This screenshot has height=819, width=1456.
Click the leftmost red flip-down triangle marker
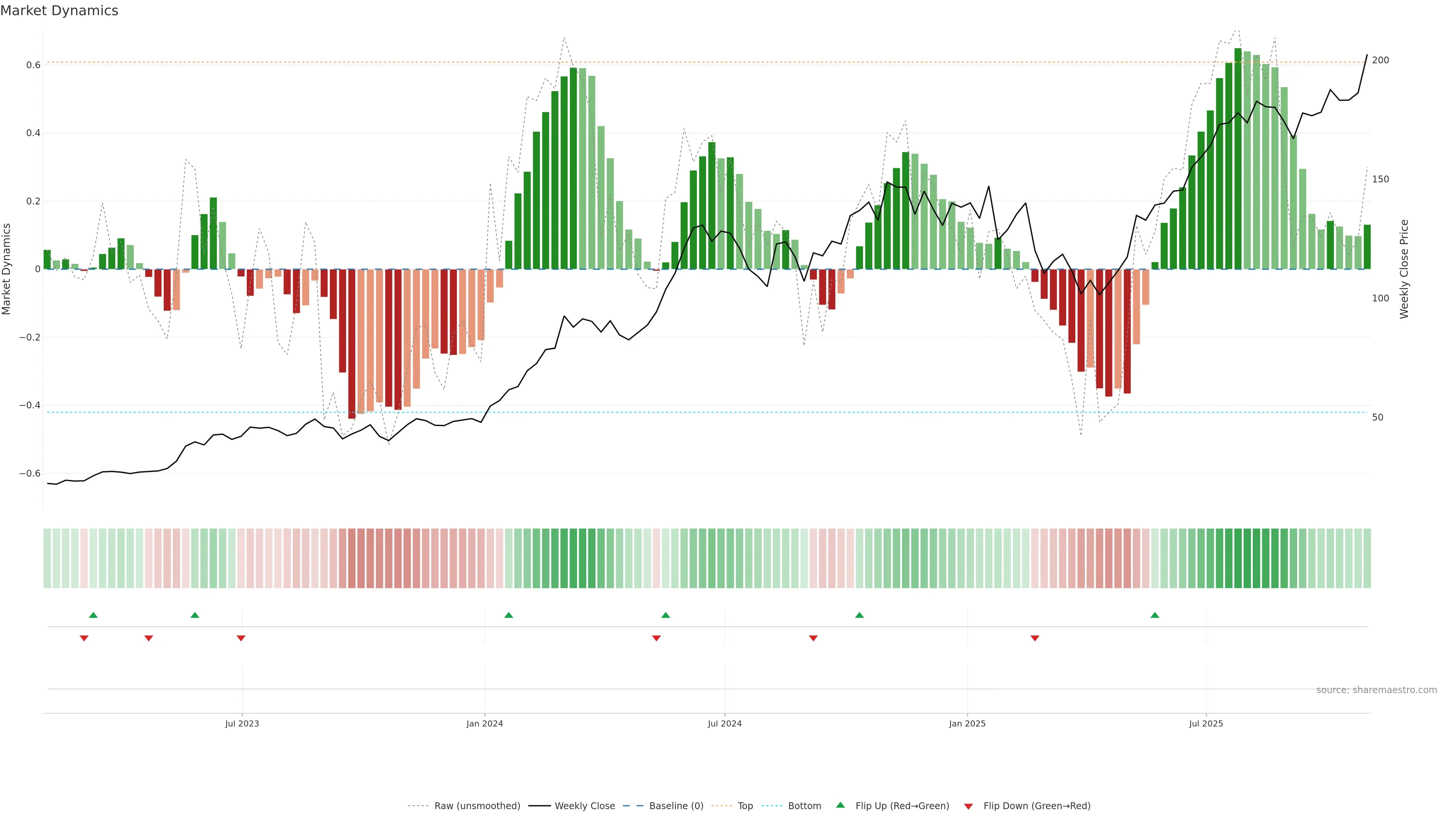(84, 638)
